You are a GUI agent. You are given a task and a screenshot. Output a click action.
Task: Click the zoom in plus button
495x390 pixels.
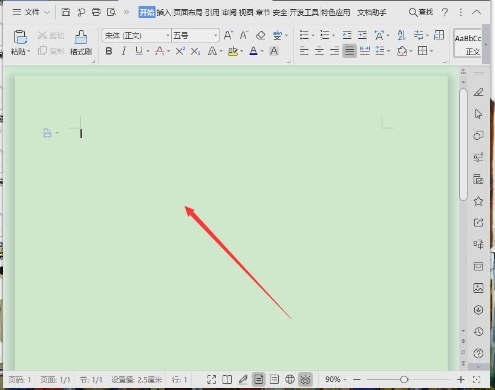click(461, 379)
